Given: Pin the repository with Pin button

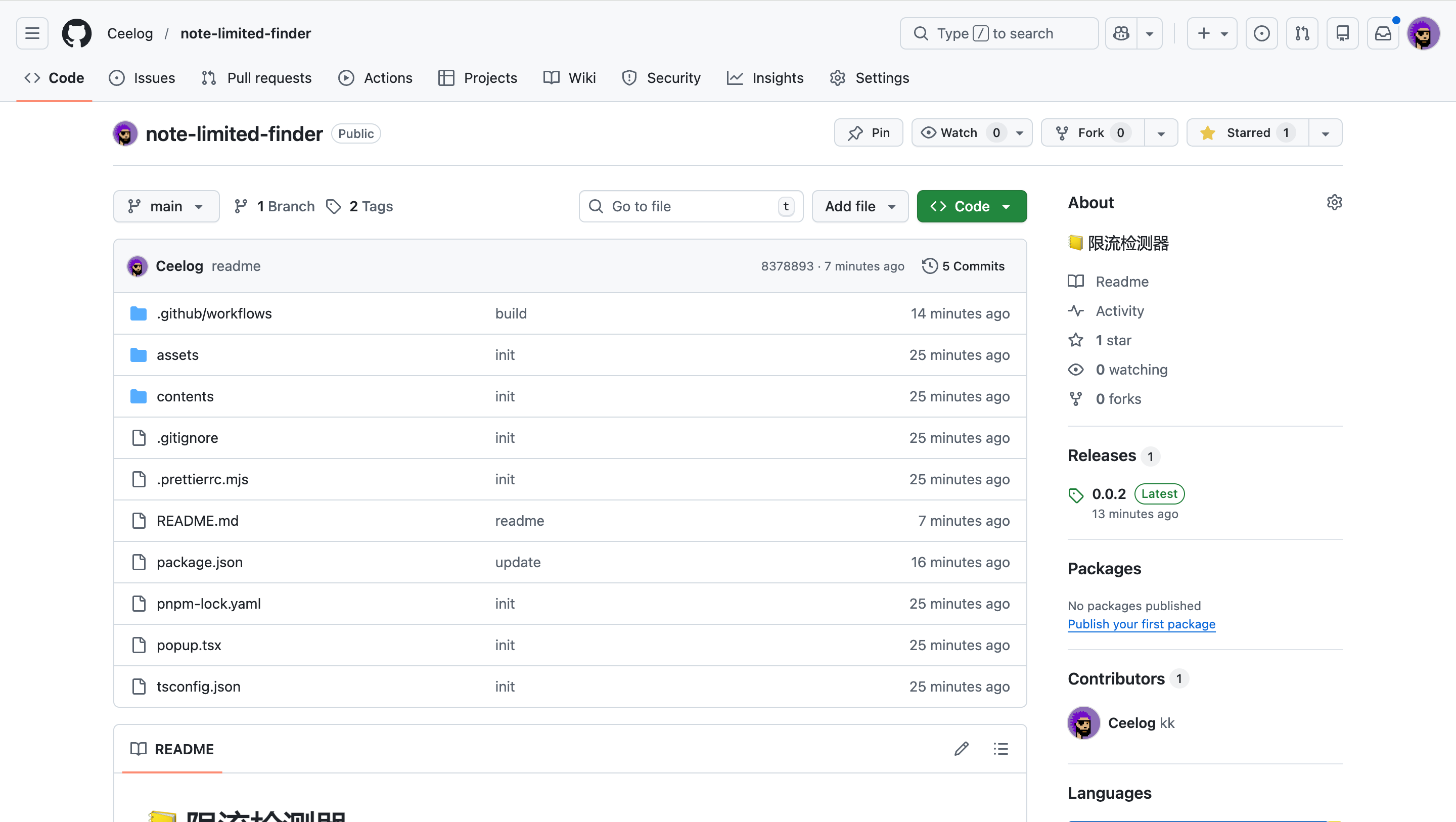Looking at the screenshot, I should pos(869,133).
